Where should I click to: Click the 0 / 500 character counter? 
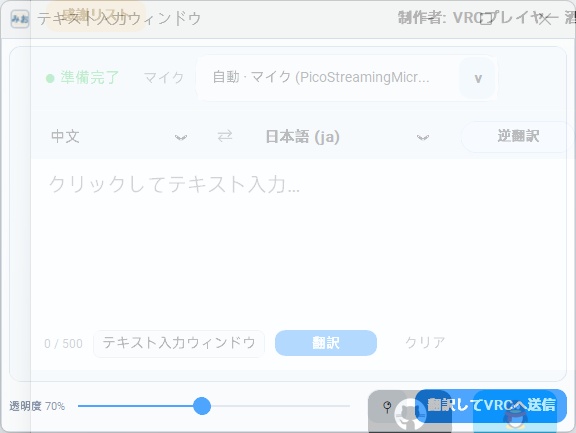63,344
